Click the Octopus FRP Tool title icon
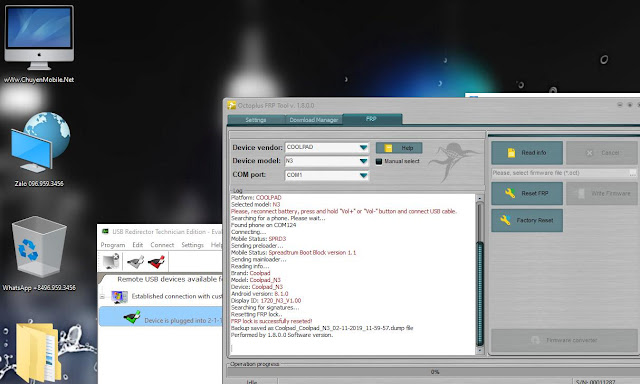 232,105
